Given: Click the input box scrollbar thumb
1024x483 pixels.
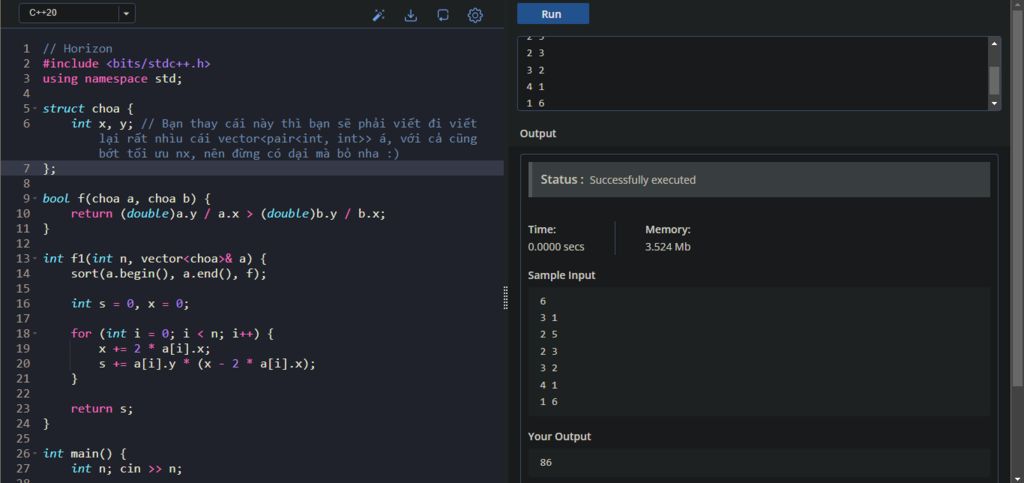Looking at the screenshot, I should 994,79.
